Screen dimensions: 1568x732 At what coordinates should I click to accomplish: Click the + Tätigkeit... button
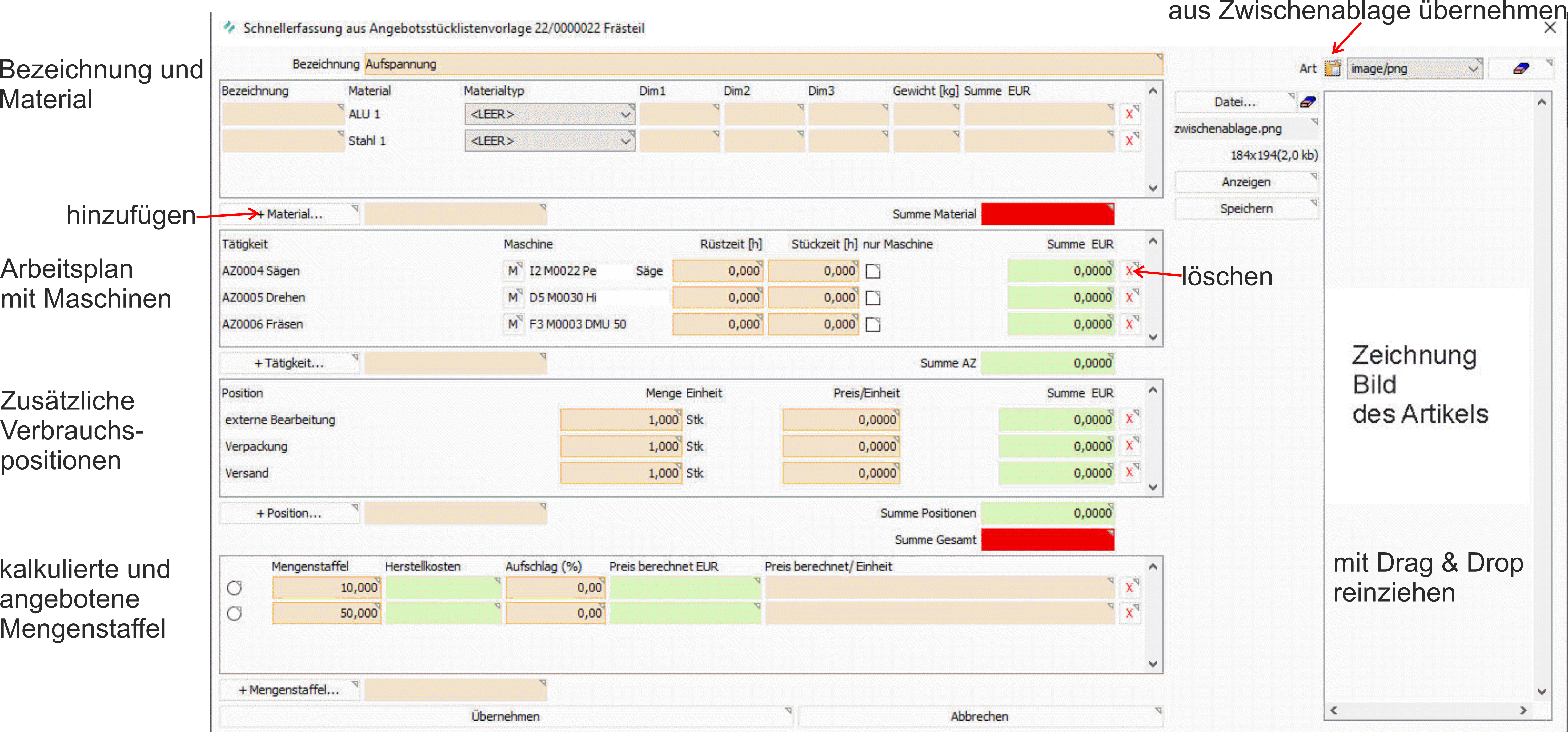(290, 363)
